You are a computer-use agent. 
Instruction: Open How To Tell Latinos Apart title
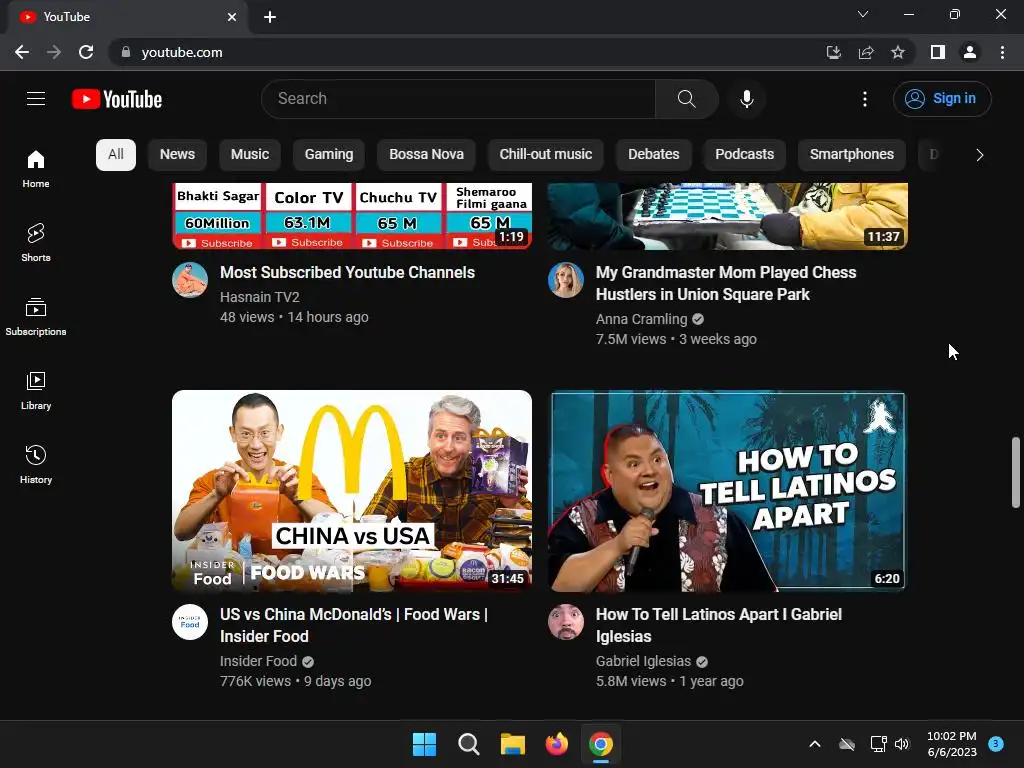[719, 625]
